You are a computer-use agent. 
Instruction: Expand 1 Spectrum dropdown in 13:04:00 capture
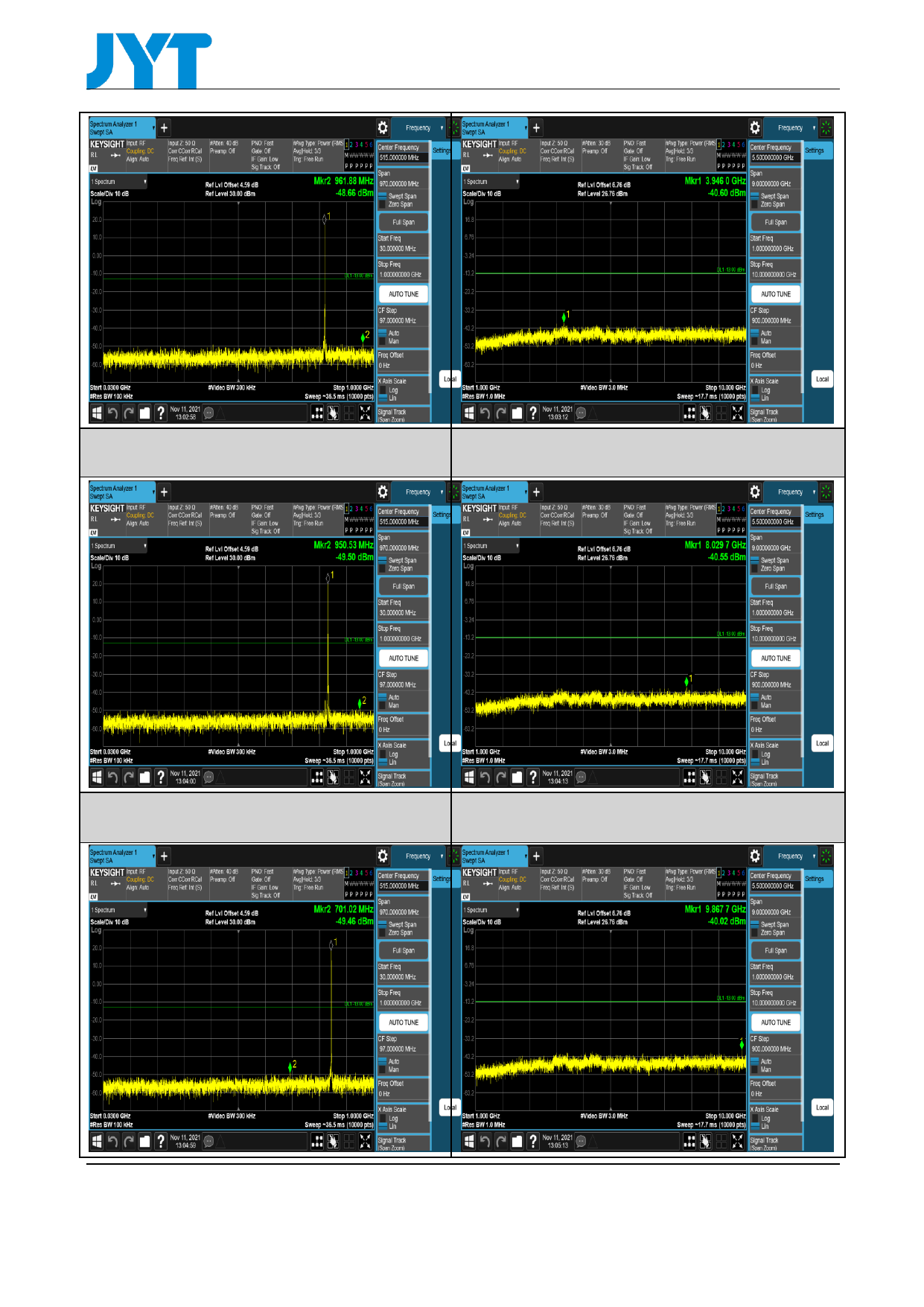coord(118,546)
